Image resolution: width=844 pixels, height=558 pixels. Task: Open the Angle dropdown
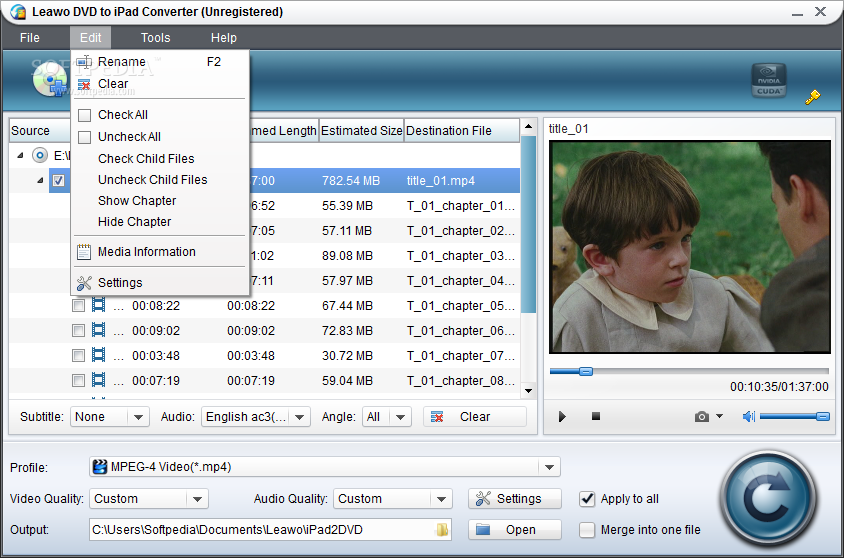pos(387,416)
